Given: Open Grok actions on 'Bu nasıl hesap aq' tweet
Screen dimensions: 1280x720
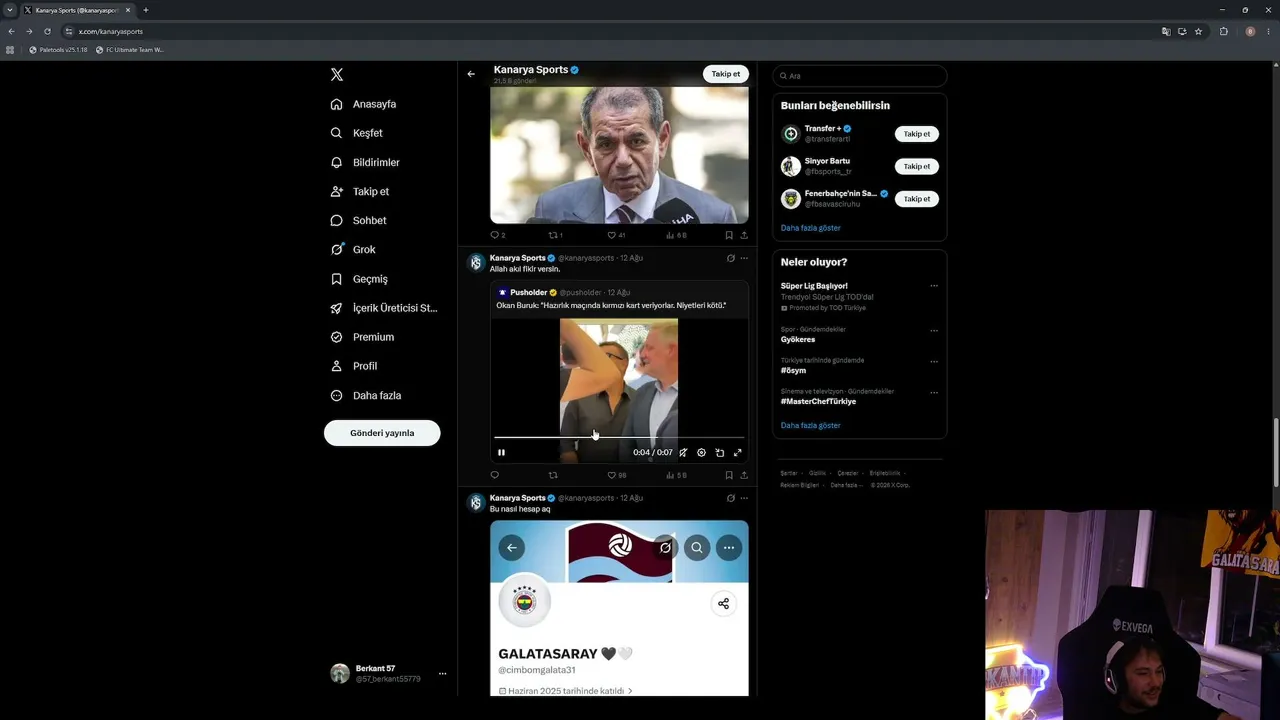Looking at the screenshot, I should pyautogui.click(x=731, y=498).
